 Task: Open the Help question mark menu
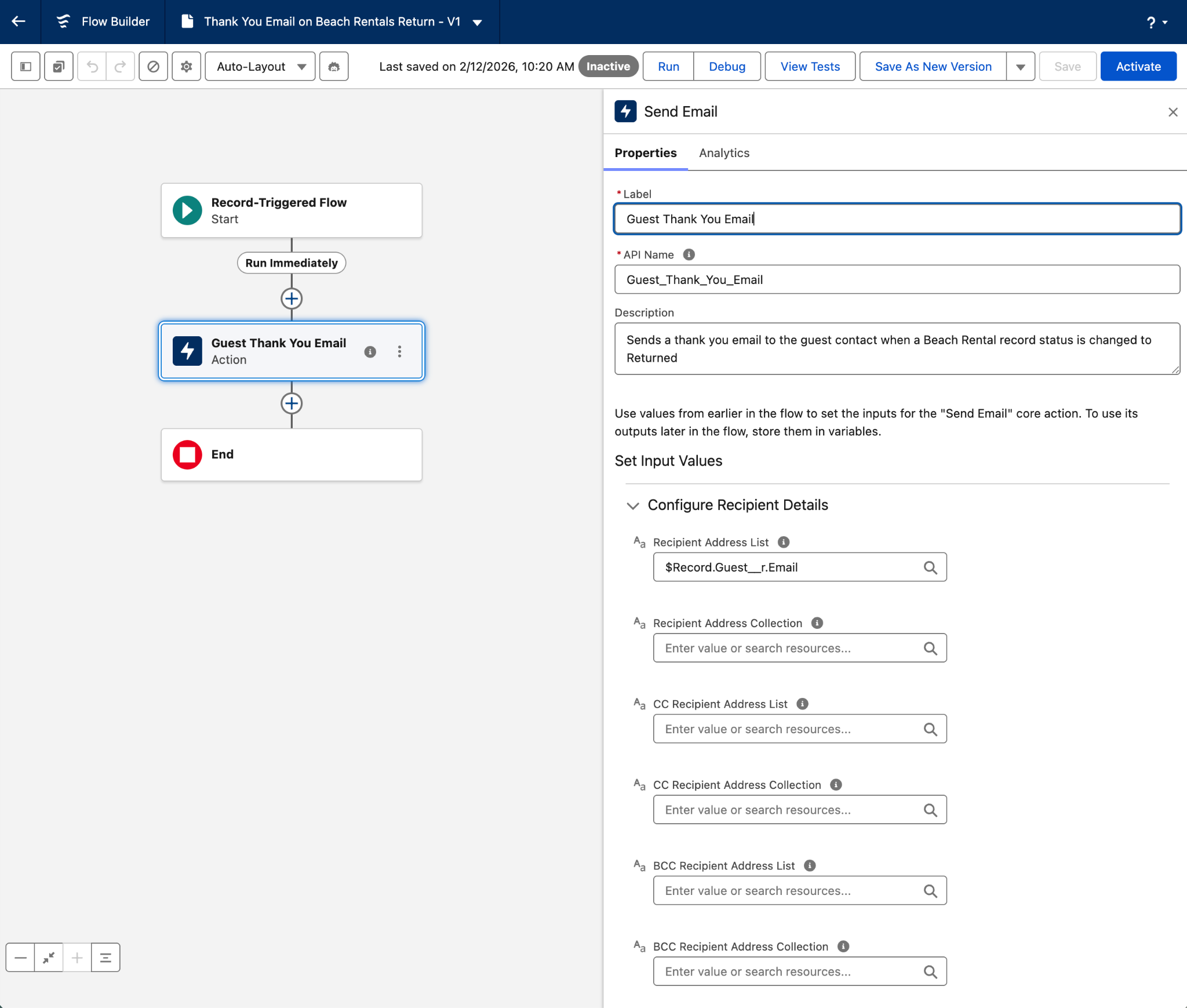[x=1157, y=22]
